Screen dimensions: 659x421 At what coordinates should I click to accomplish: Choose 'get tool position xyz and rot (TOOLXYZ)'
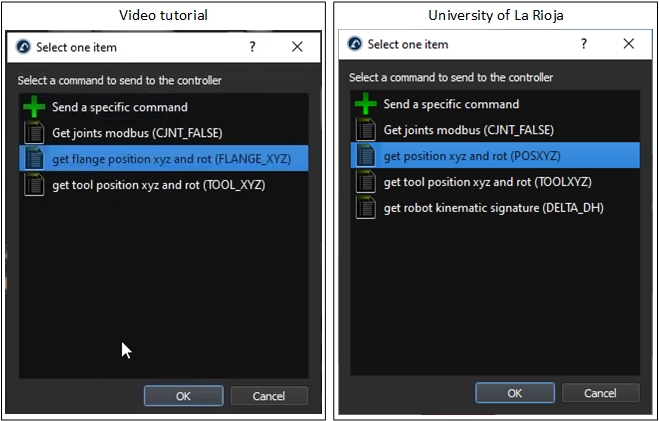[487, 181]
